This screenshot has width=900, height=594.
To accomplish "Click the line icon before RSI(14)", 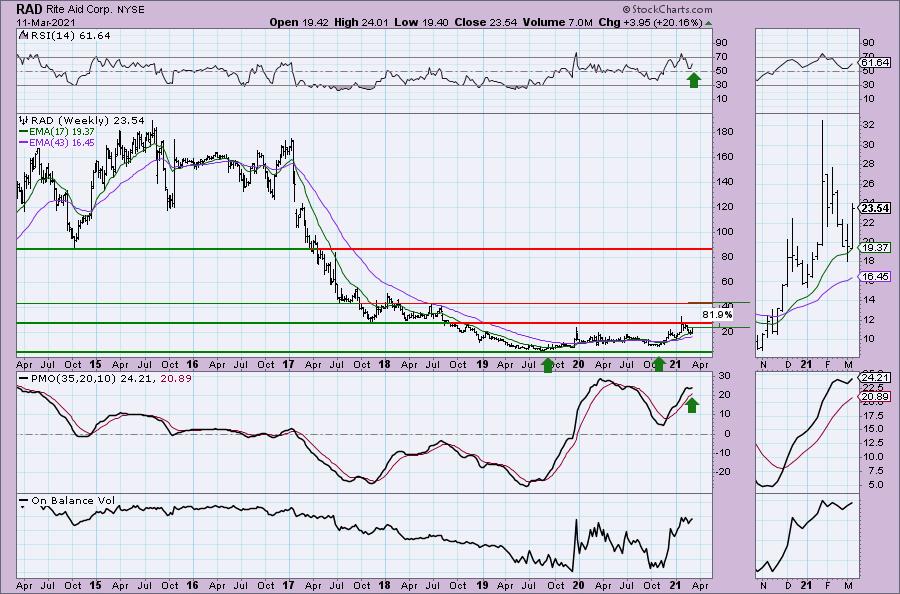I will pyautogui.click(x=22, y=35).
